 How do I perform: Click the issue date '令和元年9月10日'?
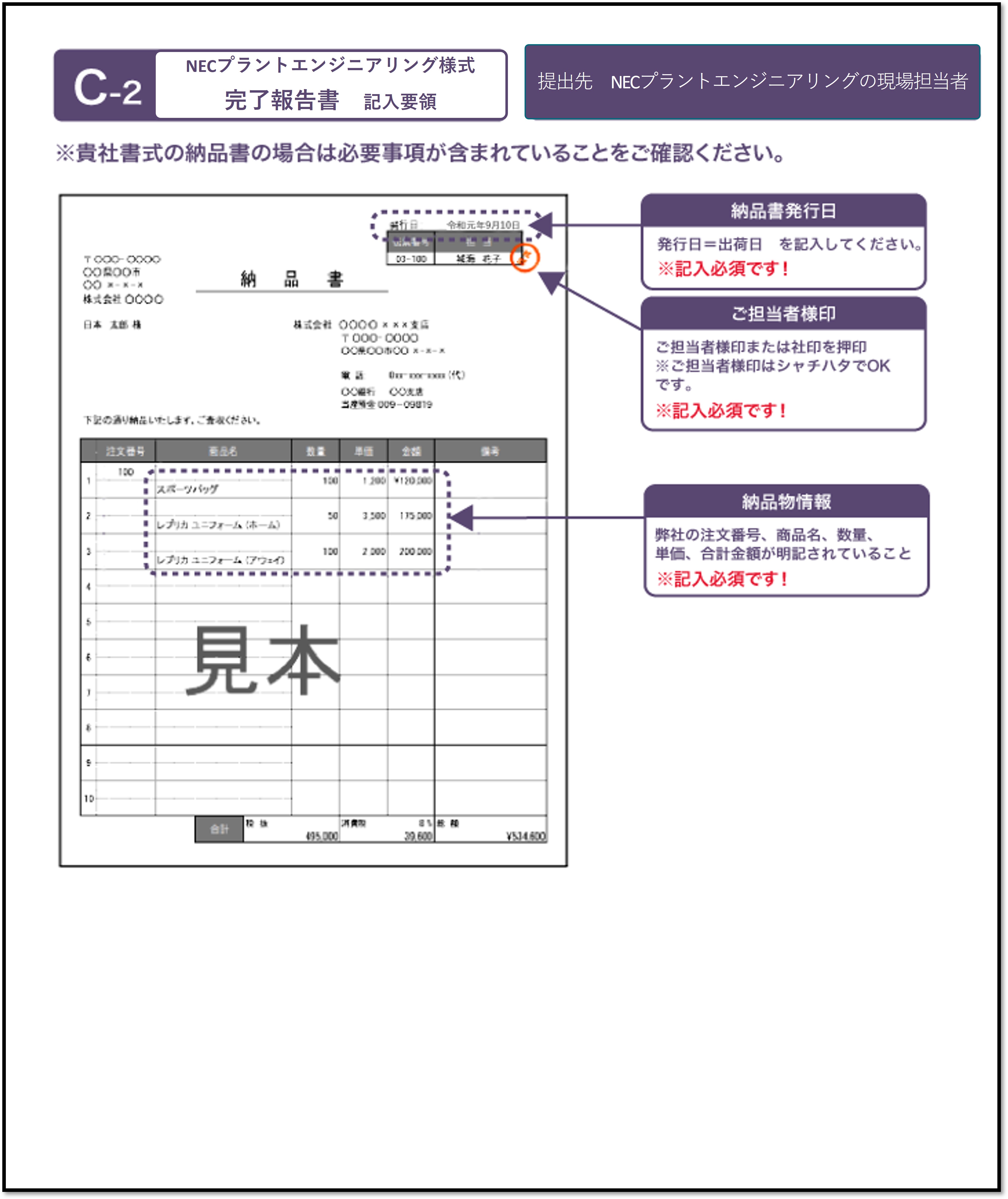[x=483, y=225]
